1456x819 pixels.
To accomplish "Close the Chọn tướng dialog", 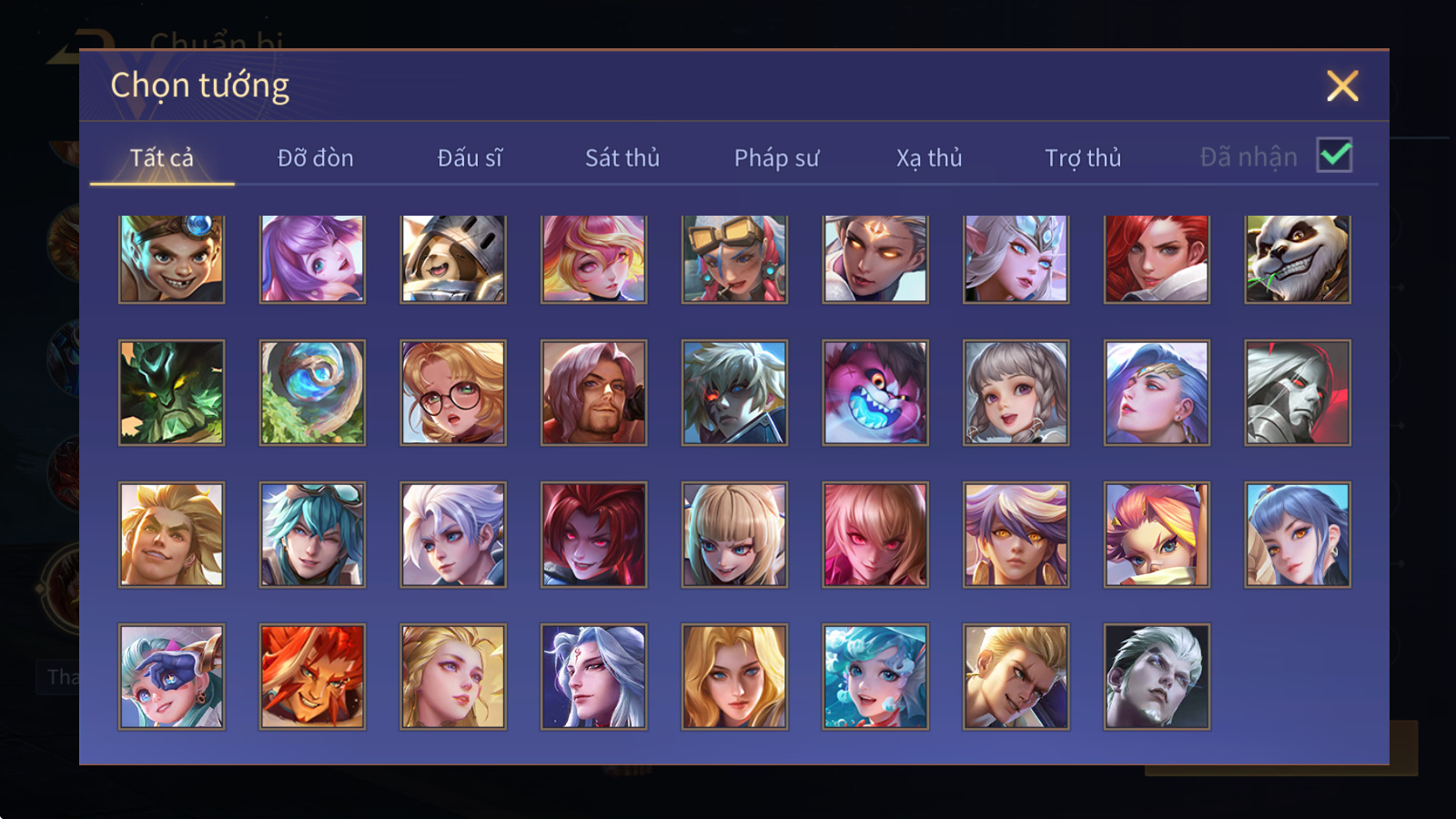I will point(1342,86).
